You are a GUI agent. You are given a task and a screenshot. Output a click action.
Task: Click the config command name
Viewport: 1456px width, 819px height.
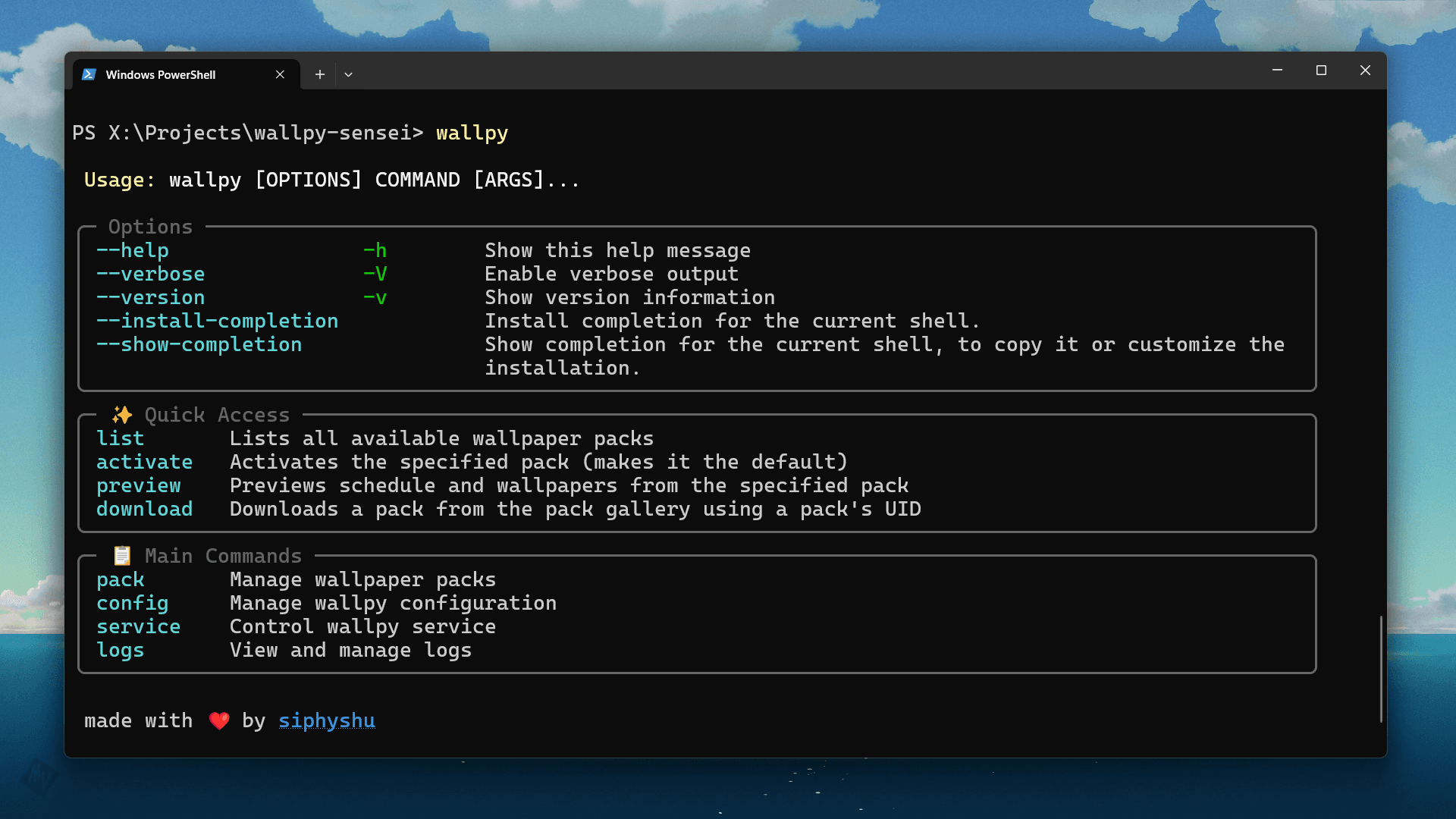133,603
